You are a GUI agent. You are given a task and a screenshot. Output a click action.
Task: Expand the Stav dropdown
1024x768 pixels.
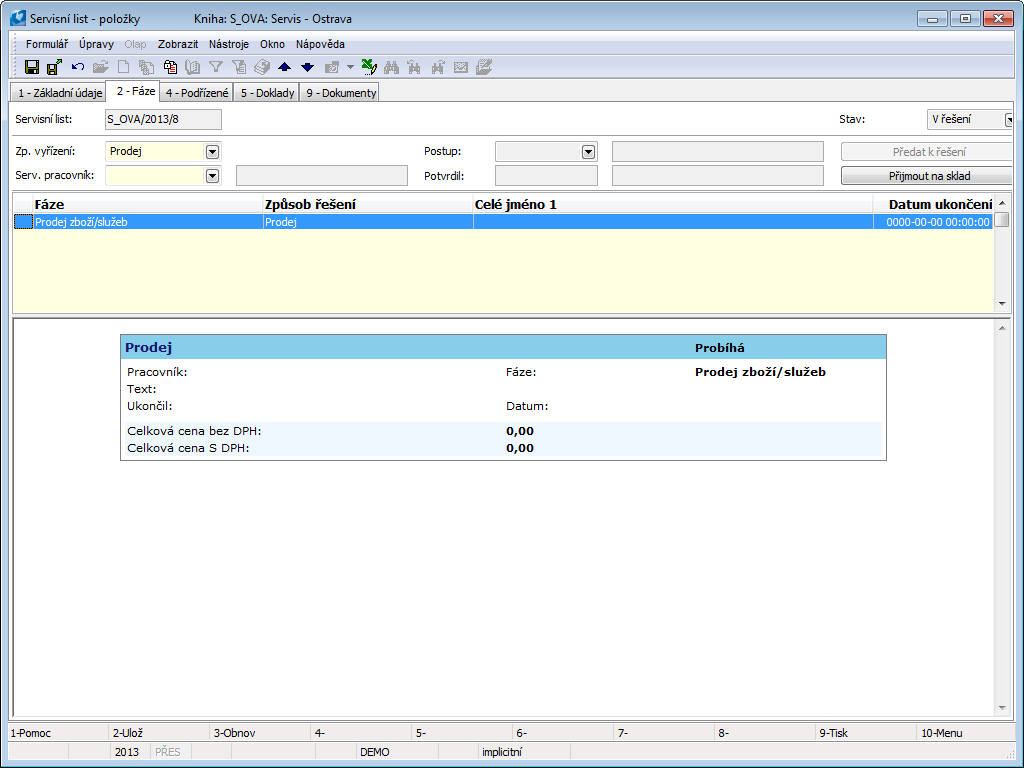click(x=1010, y=120)
